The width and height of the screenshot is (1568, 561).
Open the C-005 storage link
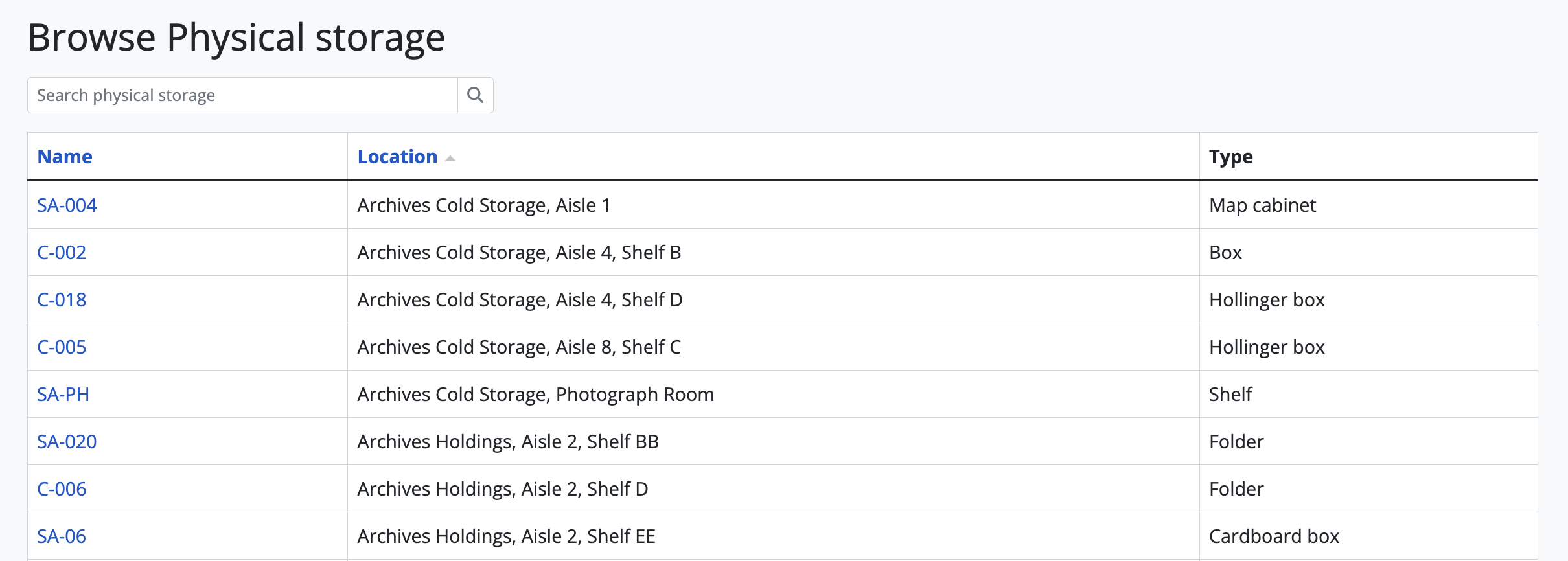coord(62,347)
